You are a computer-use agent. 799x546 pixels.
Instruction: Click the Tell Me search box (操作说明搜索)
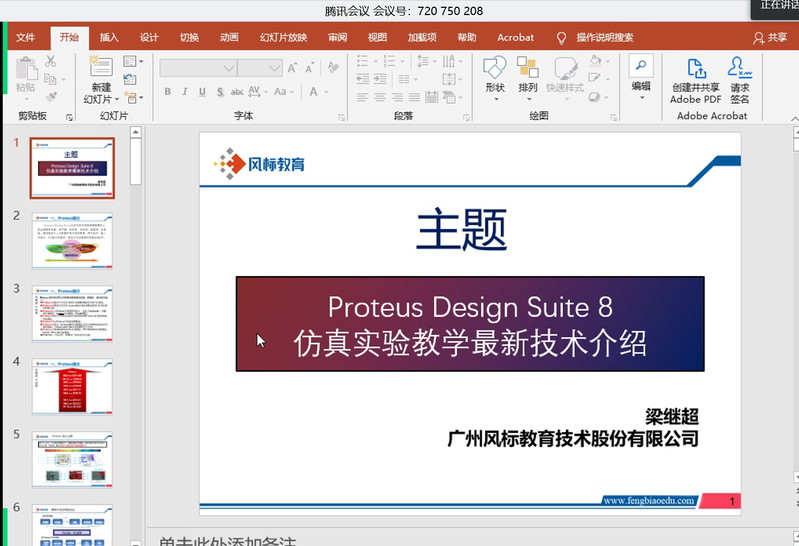tap(604, 38)
